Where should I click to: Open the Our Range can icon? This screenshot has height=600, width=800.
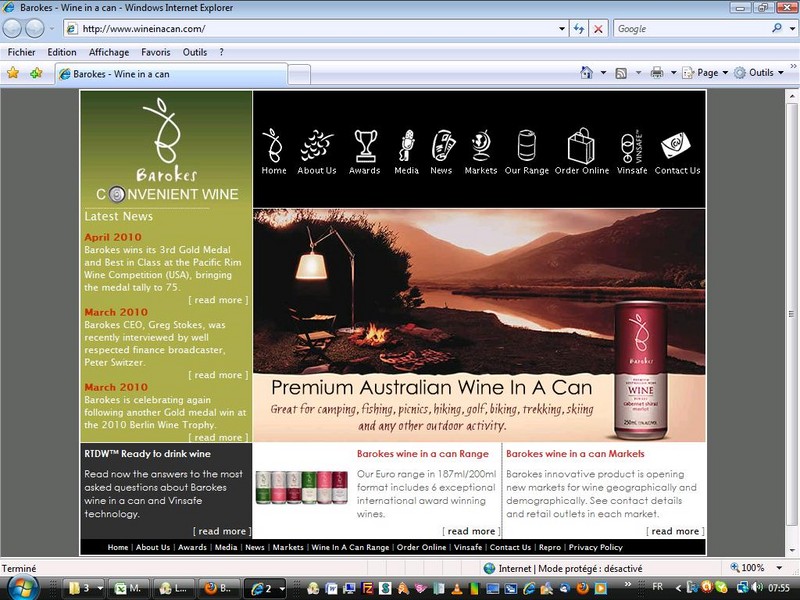(x=527, y=145)
